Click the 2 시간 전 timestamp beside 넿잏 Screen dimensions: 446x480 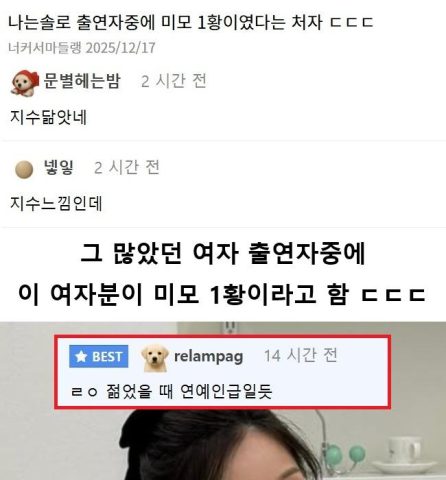point(127,167)
